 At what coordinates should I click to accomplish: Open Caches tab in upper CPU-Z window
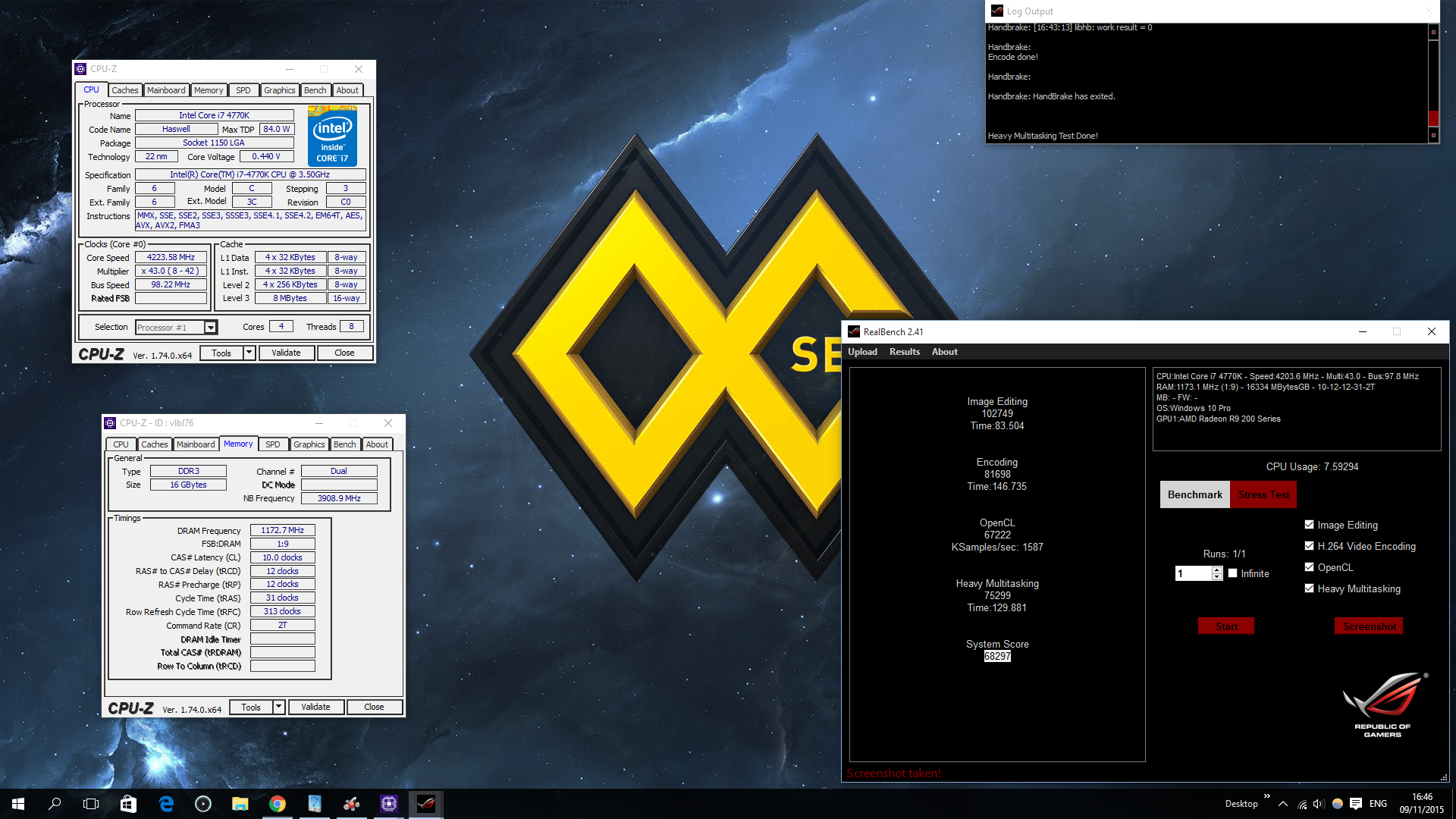pos(125,90)
